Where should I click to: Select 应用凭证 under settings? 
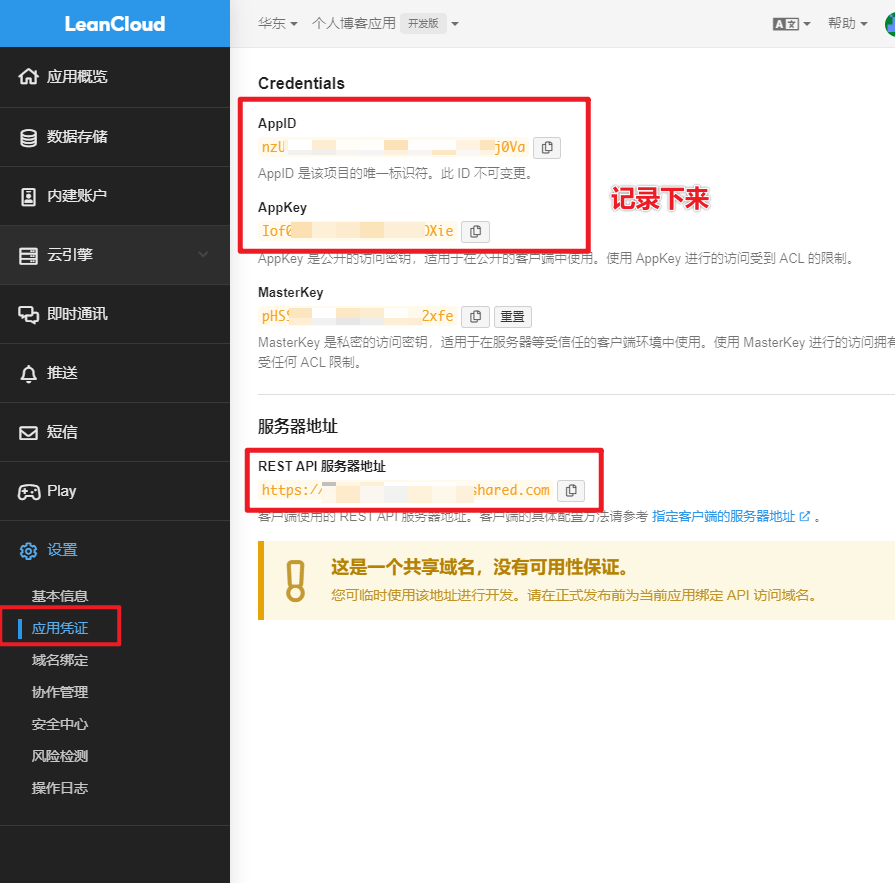point(60,628)
